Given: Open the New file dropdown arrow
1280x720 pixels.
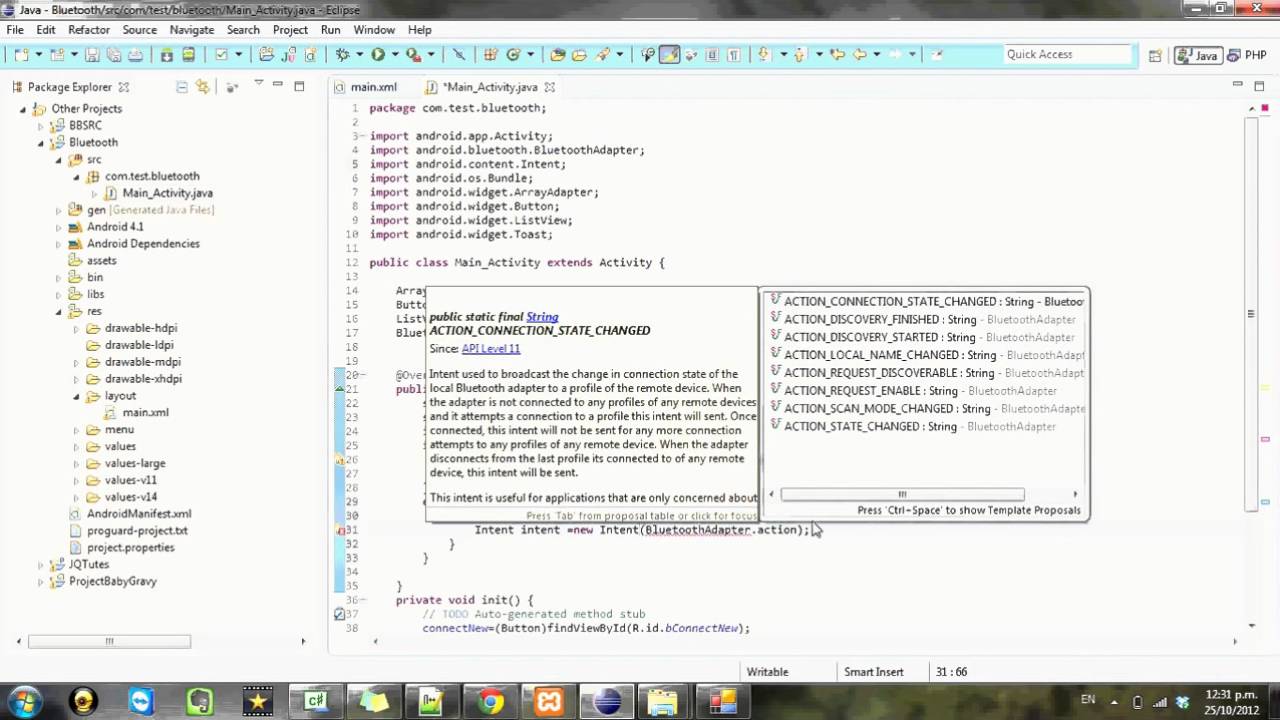Looking at the screenshot, I should (38, 55).
